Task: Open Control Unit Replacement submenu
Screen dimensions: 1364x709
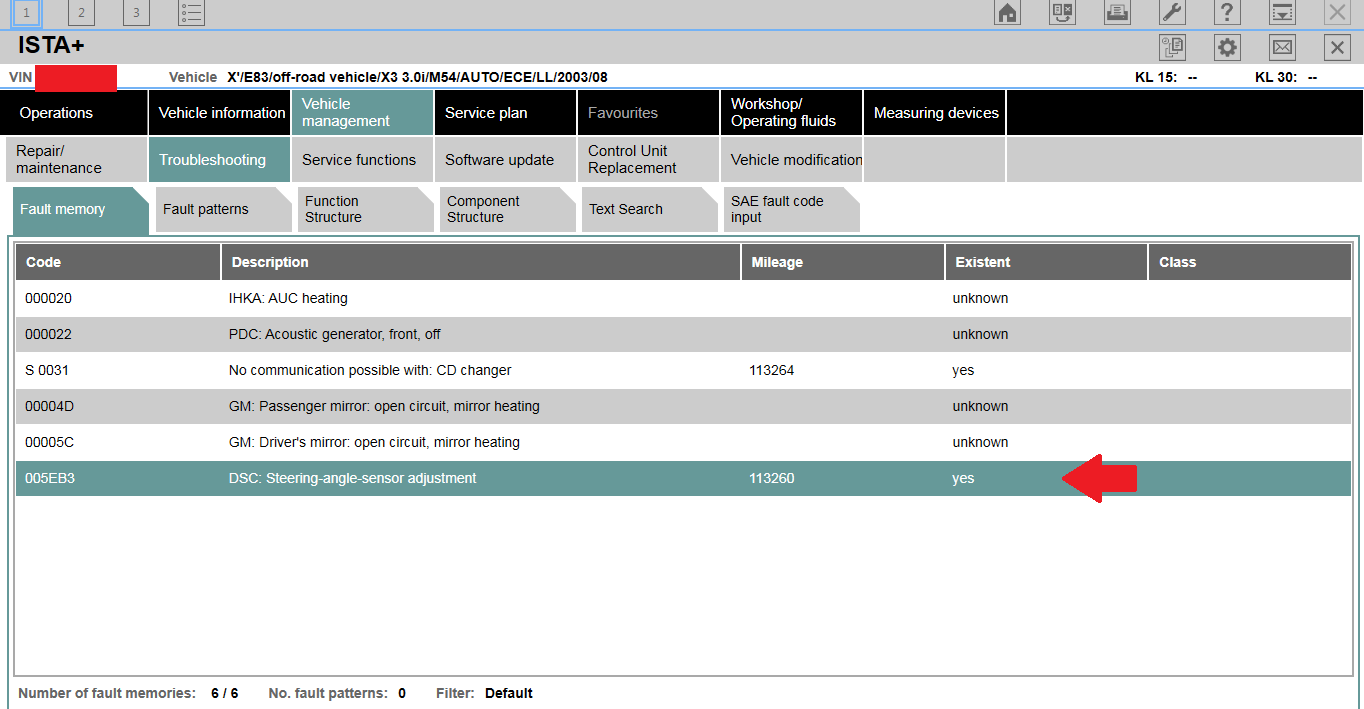Action: 649,160
